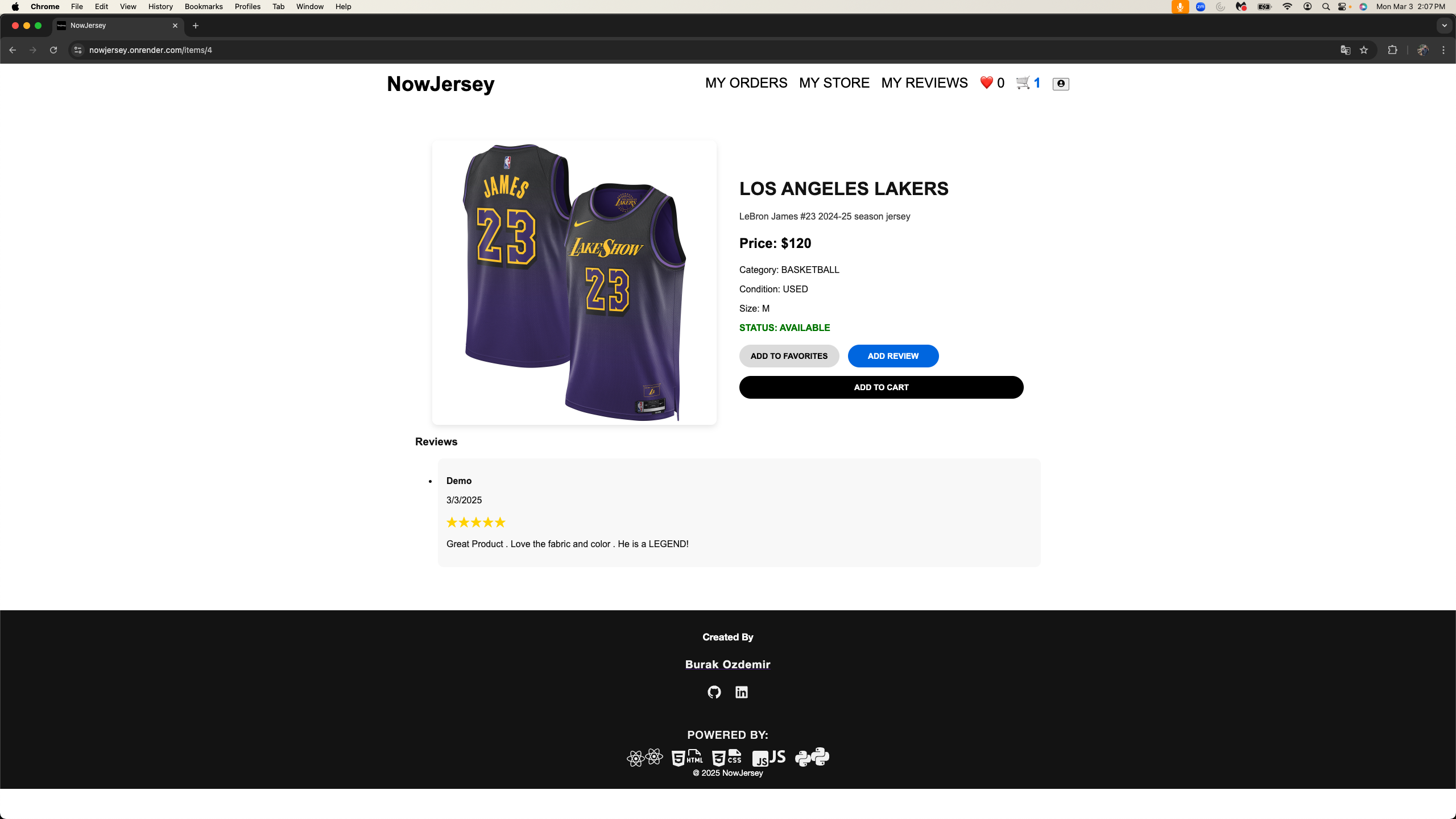This screenshot has width=1456, height=819.
Task: Toggle ADD TO FAVORITES for this jersey
Action: 789,356
